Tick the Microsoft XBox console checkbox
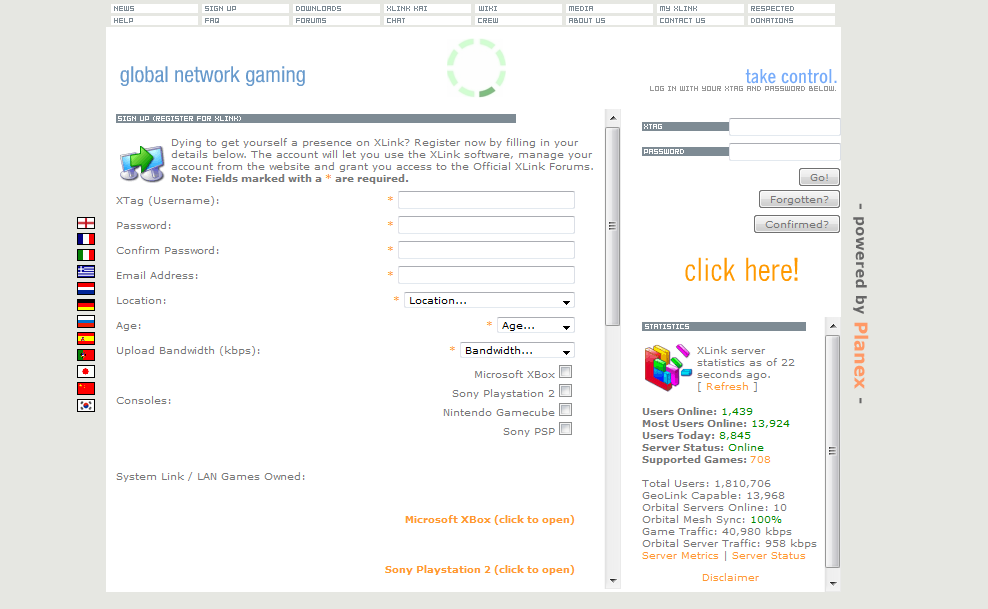Viewport: 988px width, 609px height. click(x=566, y=372)
